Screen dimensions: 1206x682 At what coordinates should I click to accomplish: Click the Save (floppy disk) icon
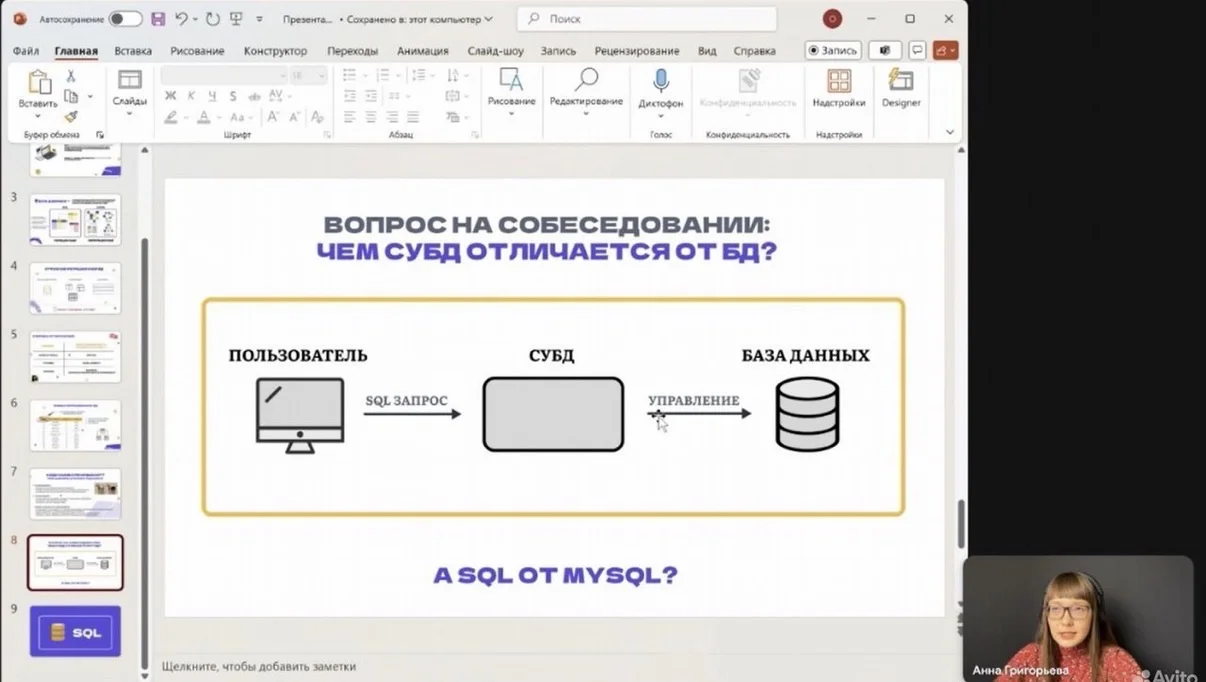coord(158,19)
